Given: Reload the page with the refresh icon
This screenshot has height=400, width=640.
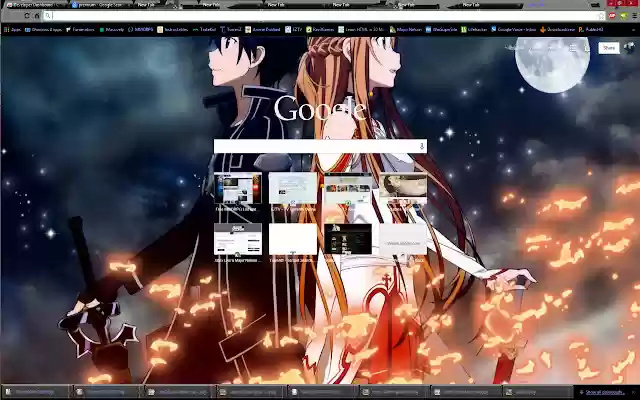Looking at the screenshot, I should pyautogui.click(x=27, y=16).
